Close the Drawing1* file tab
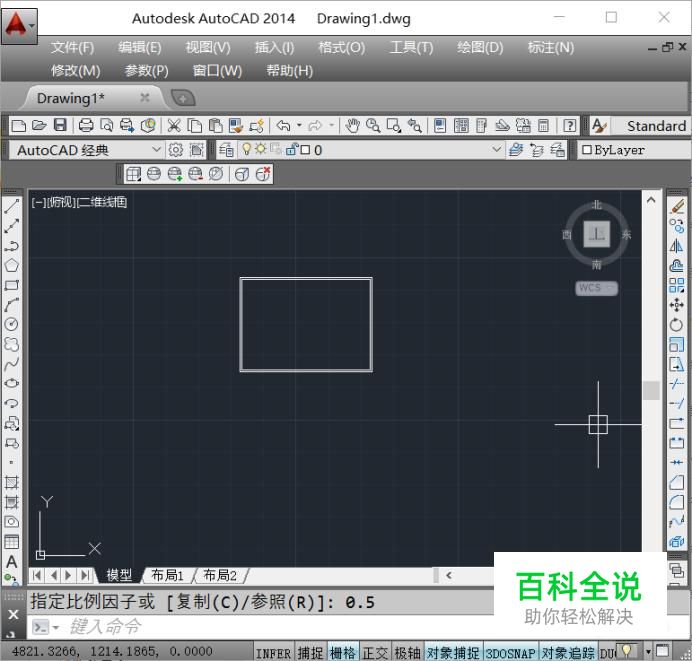 pyautogui.click(x=144, y=97)
